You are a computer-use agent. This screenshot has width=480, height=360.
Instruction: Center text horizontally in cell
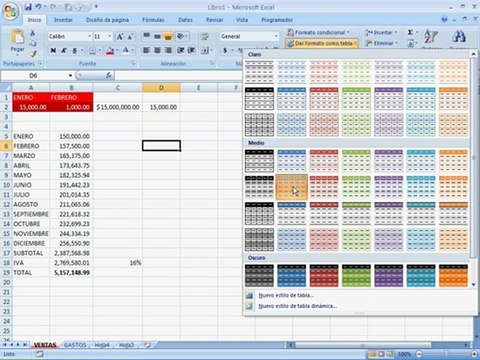(x=157, y=51)
